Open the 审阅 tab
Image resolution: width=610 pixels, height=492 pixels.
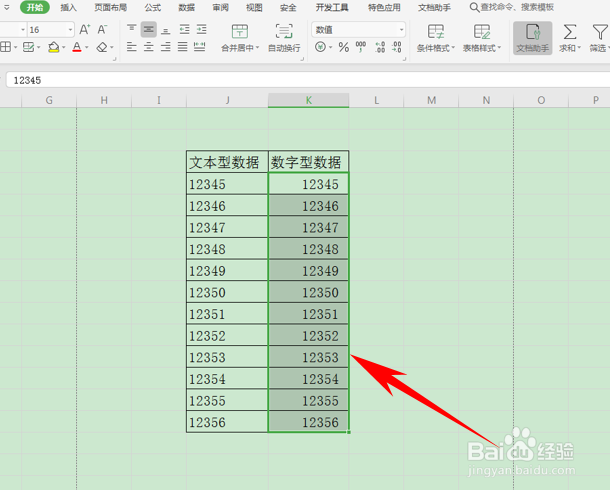[x=221, y=7]
